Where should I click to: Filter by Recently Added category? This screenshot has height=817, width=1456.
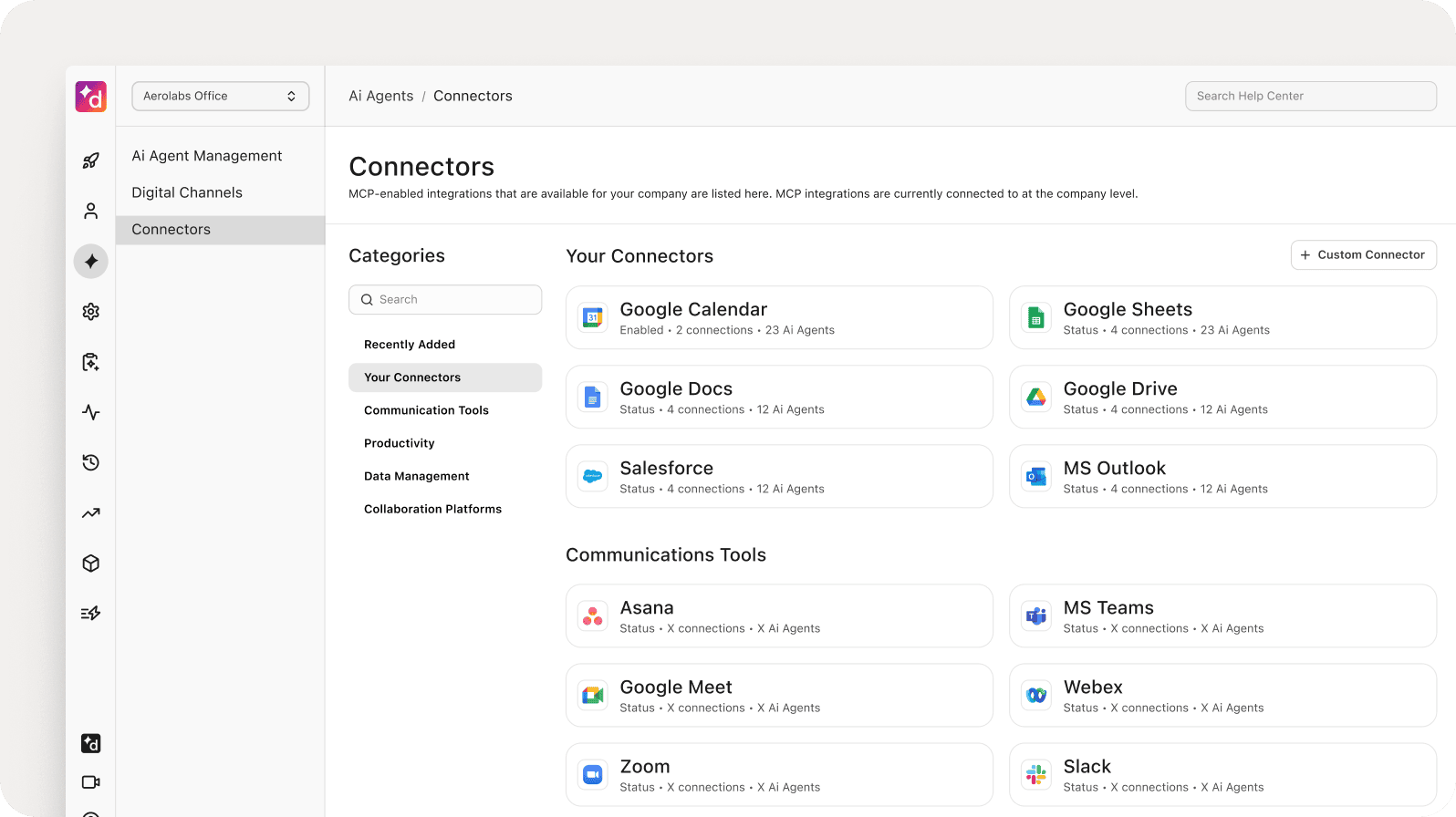410,345
